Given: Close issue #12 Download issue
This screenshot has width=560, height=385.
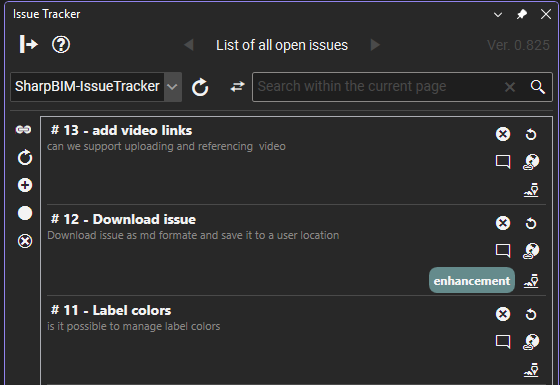Looking at the screenshot, I should [503, 223].
